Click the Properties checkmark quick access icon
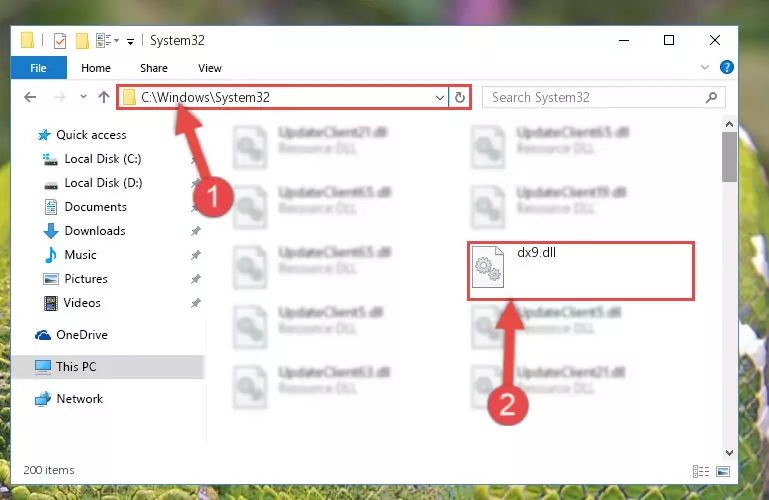Screen dimensions: 769x500 tap(60, 41)
